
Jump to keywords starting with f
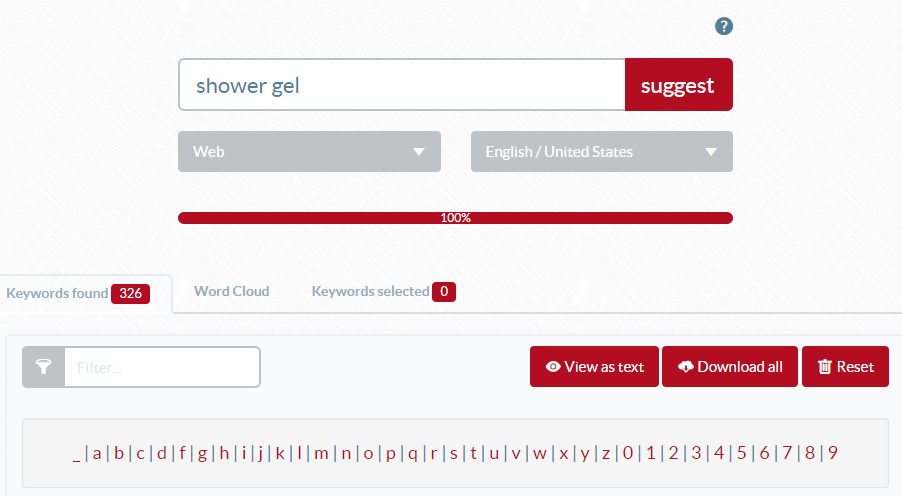[x=182, y=453]
